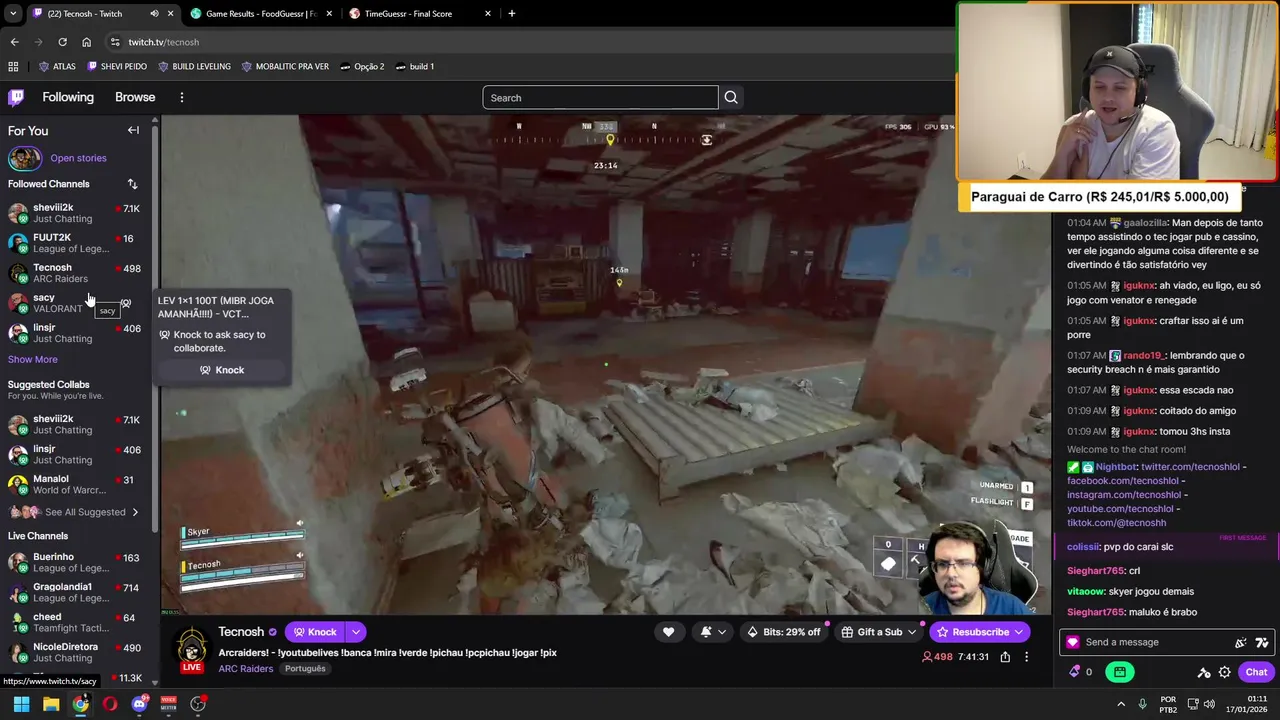Open the Gragolandia1 live channel

click(76, 592)
